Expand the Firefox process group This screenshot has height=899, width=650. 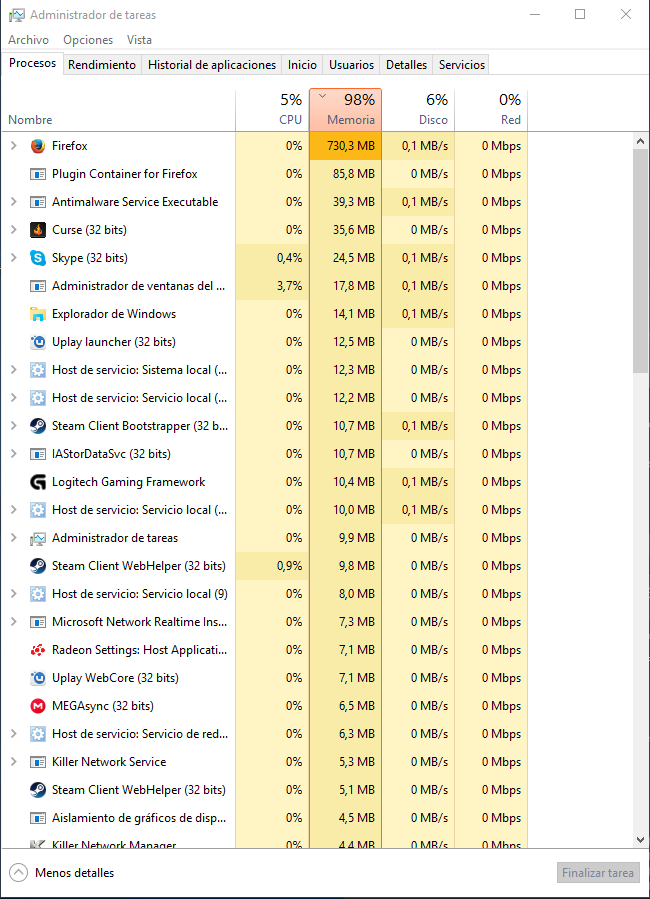[x=14, y=146]
